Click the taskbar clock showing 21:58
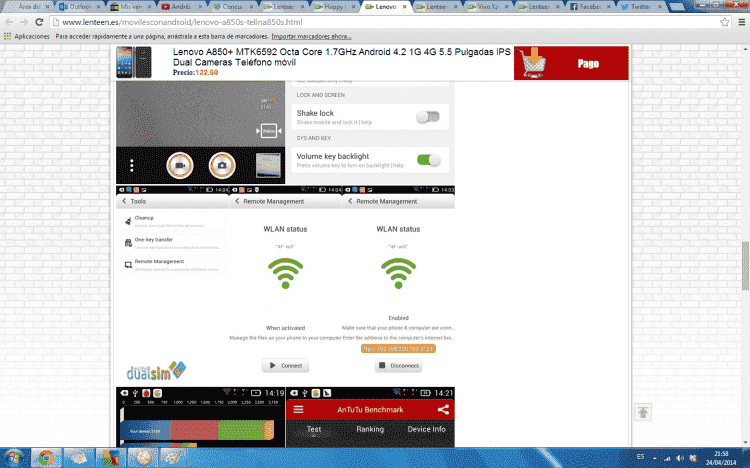The width and height of the screenshot is (750, 468). click(x=721, y=458)
